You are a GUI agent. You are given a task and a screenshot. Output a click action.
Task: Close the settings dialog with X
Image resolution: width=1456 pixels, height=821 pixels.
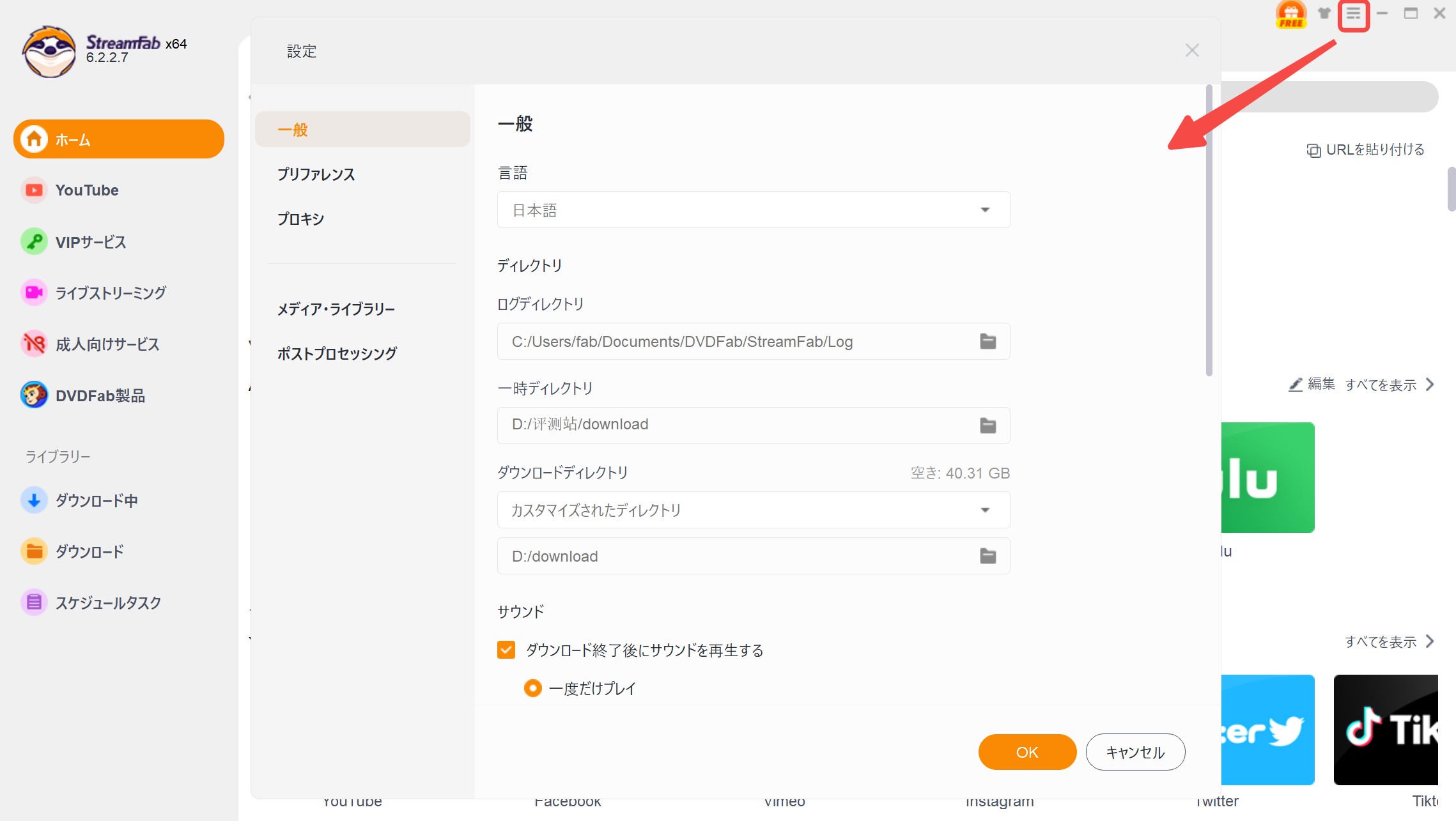pos(1192,50)
